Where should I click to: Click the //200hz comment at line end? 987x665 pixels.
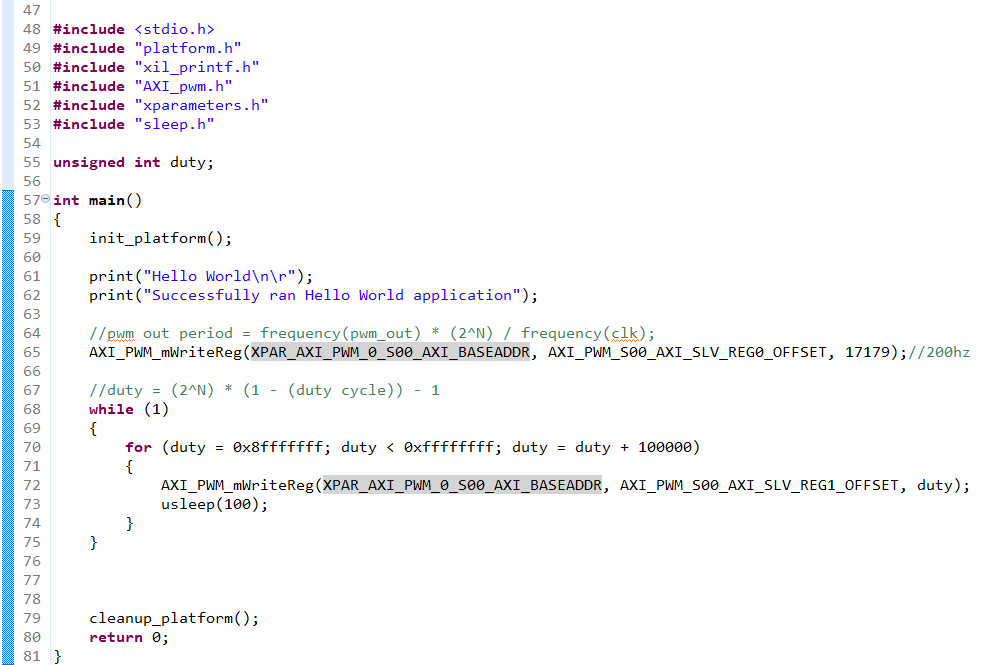[939, 352]
